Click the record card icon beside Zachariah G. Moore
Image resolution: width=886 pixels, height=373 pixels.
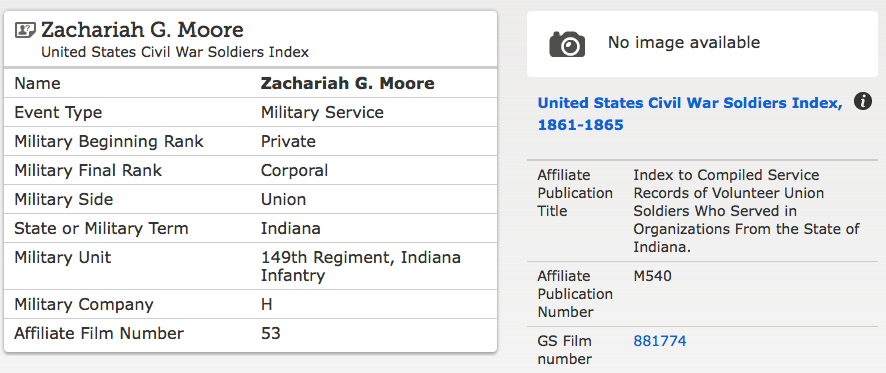click(25, 29)
